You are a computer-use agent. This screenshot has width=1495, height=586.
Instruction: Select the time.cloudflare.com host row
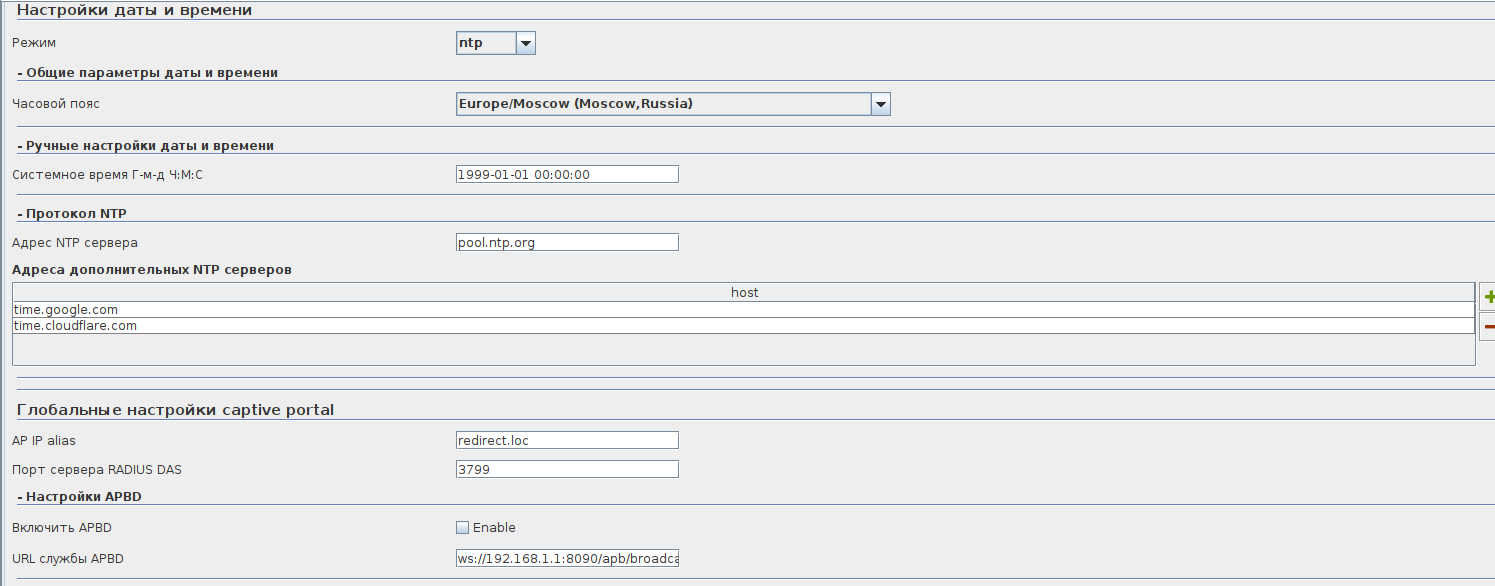point(743,326)
